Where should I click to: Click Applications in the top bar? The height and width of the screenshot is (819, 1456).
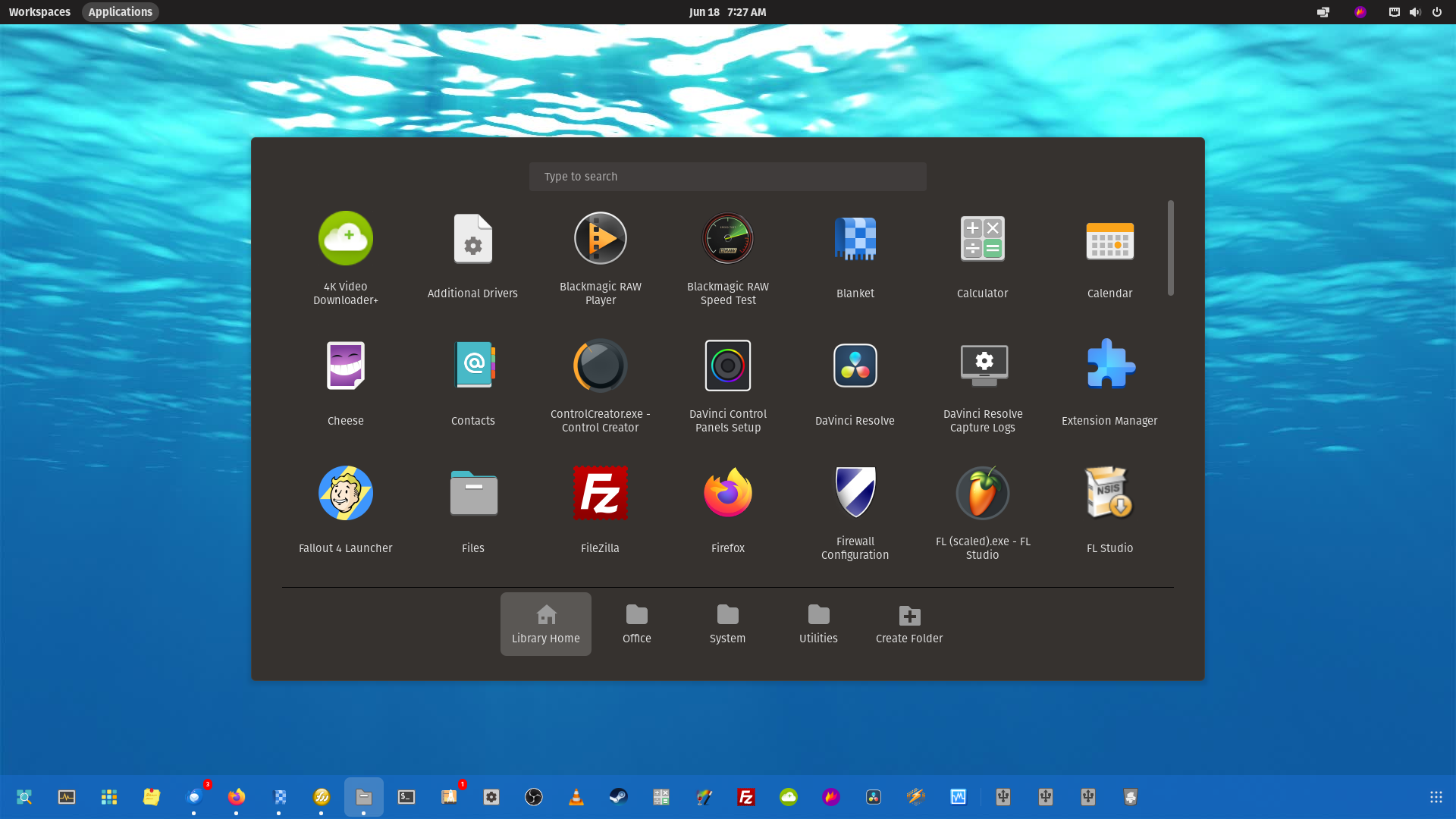click(120, 12)
